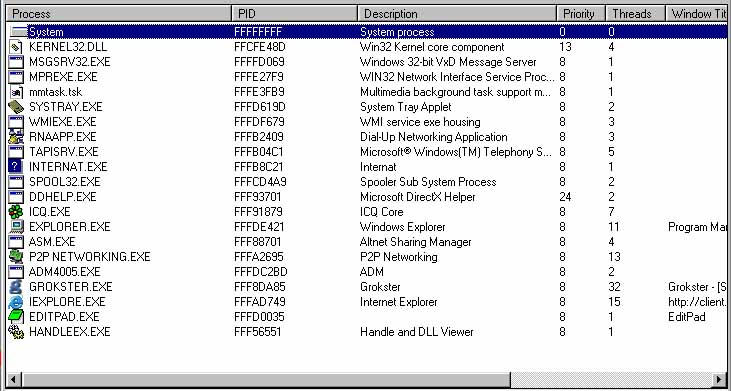Click the mmtask.tsk icon

[x=16, y=92]
